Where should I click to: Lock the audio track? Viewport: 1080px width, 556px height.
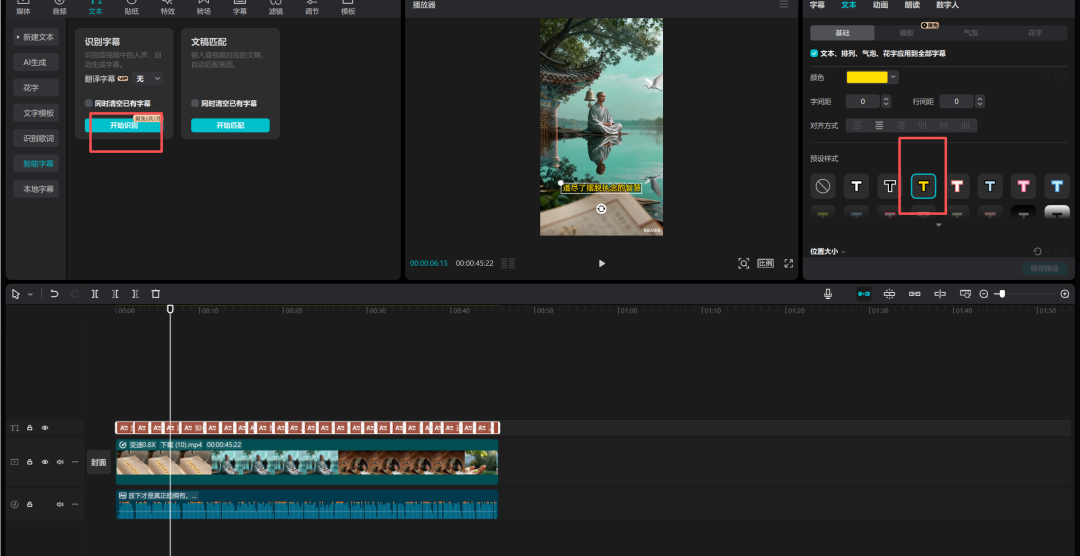(x=30, y=504)
